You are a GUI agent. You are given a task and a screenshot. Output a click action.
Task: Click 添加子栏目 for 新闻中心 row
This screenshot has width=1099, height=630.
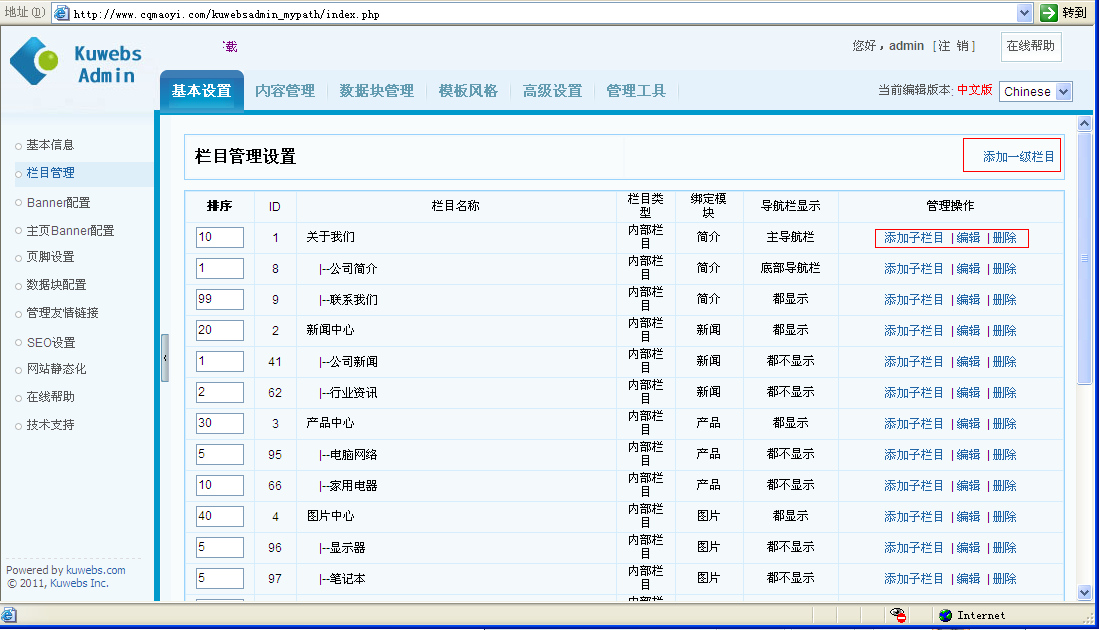913,331
